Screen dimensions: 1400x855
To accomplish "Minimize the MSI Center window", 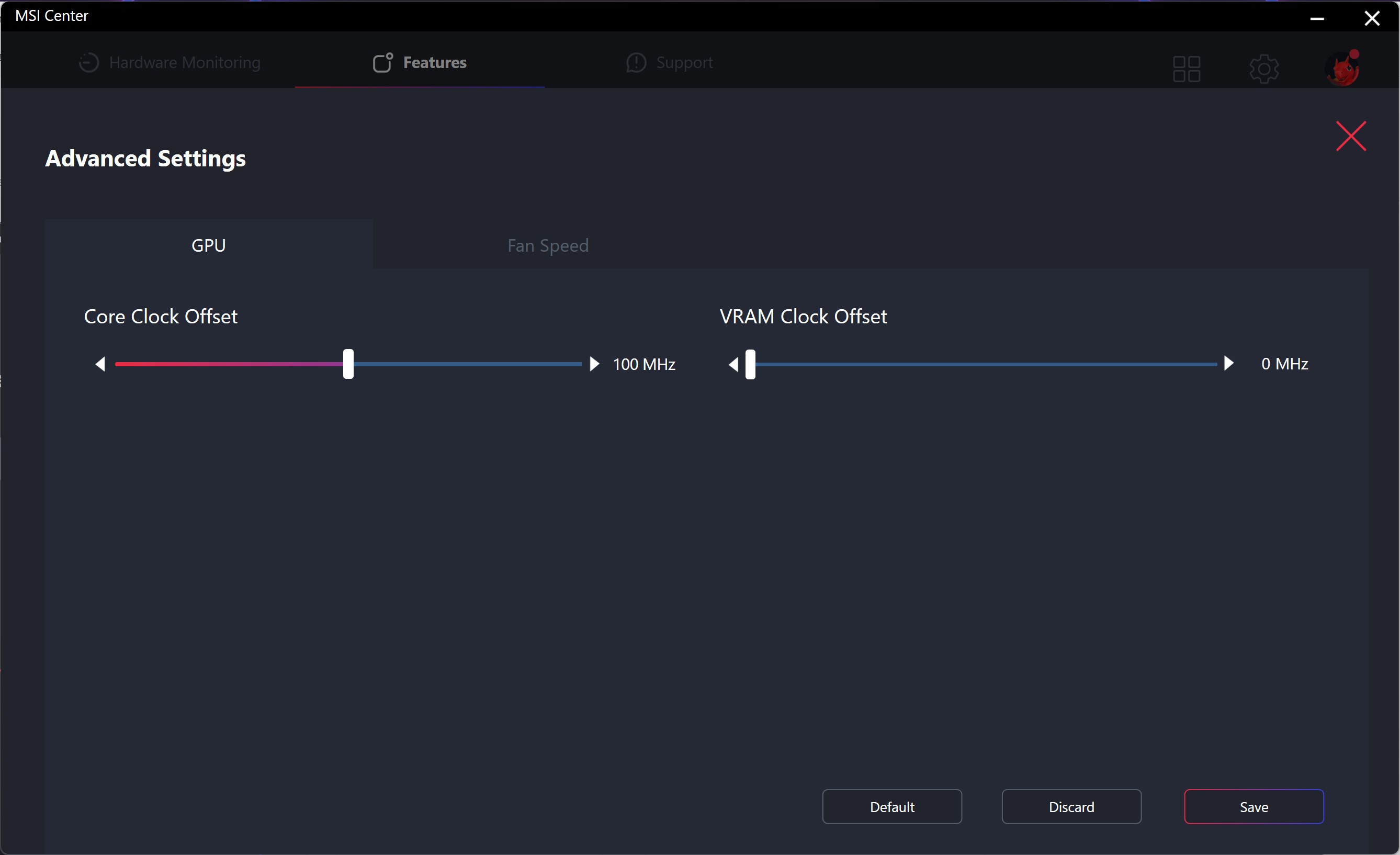I will 1317,18.
